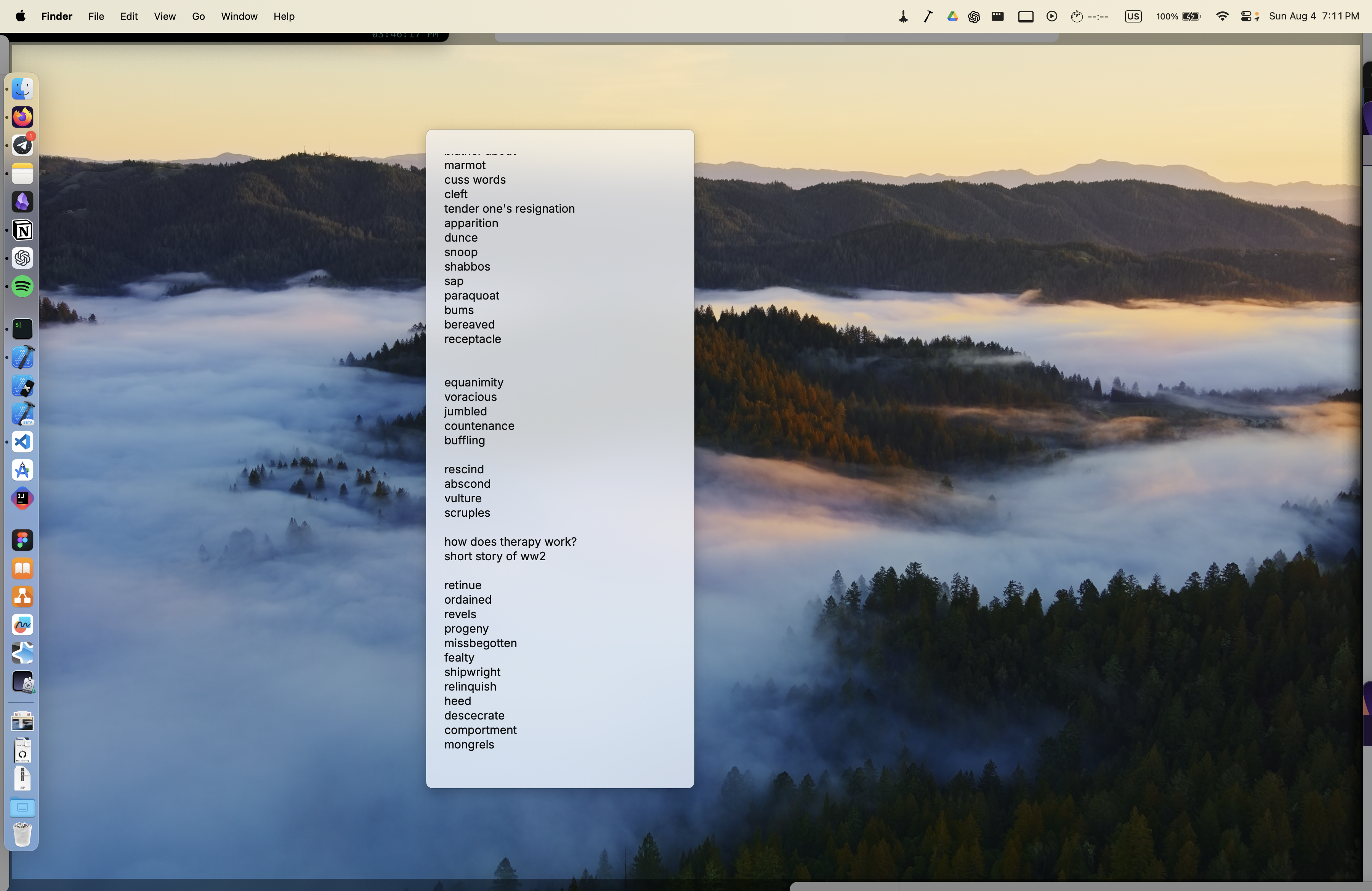Launch Telegram with the notification badge

(x=22, y=145)
